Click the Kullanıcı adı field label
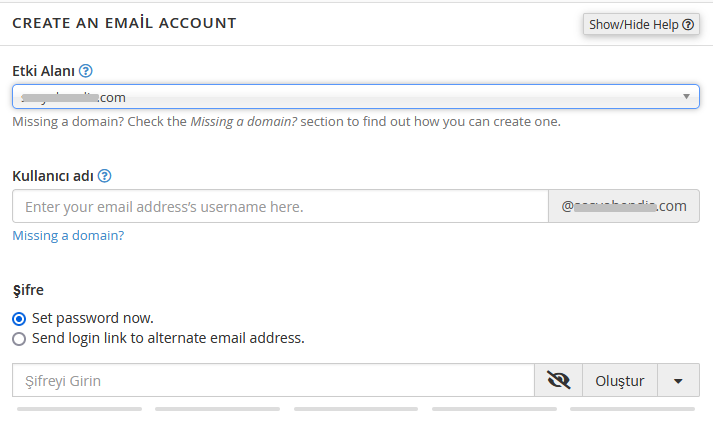This screenshot has width=713, height=434. pyautogui.click(x=53, y=176)
